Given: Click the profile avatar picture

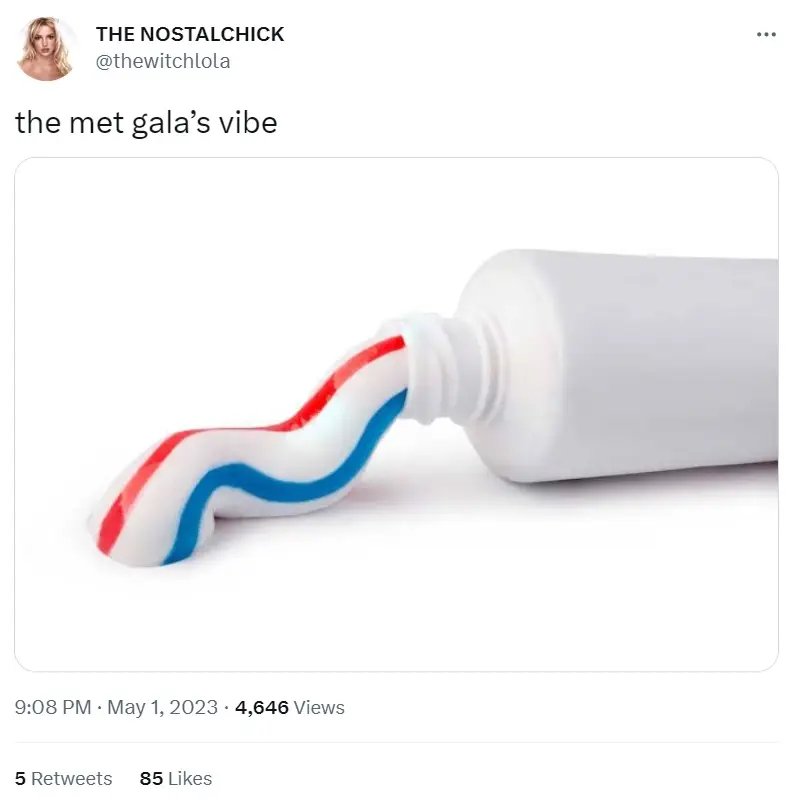Looking at the screenshot, I should [x=46, y=48].
